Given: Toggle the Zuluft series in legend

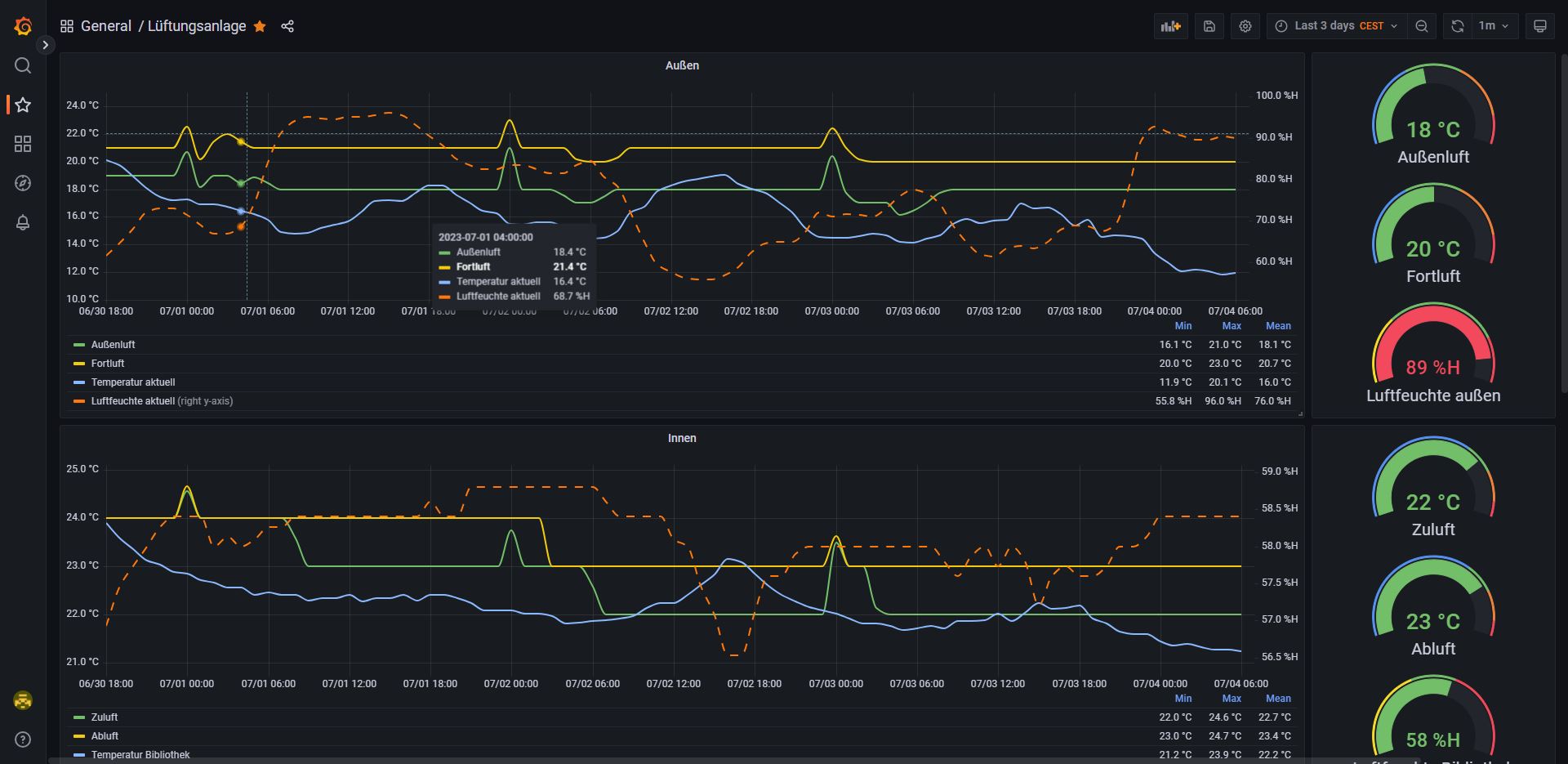Looking at the screenshot, I should click(105, 717).
